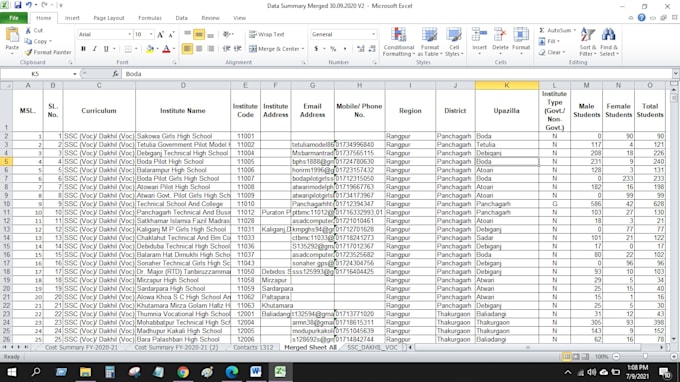
Task: Open Cell Styles gallery
Action: point(454,42)
